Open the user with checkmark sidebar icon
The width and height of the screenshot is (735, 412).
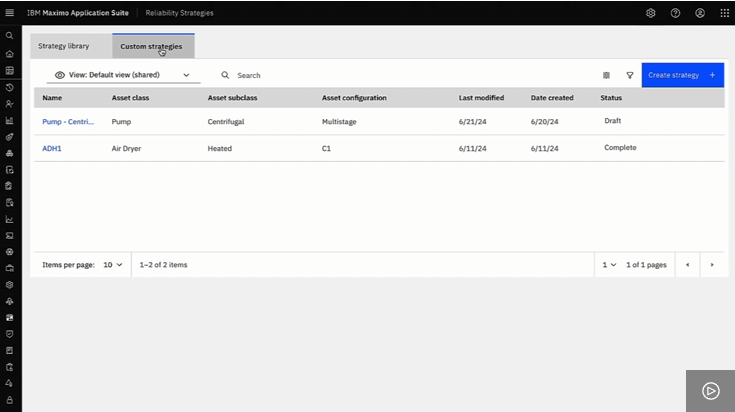[x=9, y=104]
